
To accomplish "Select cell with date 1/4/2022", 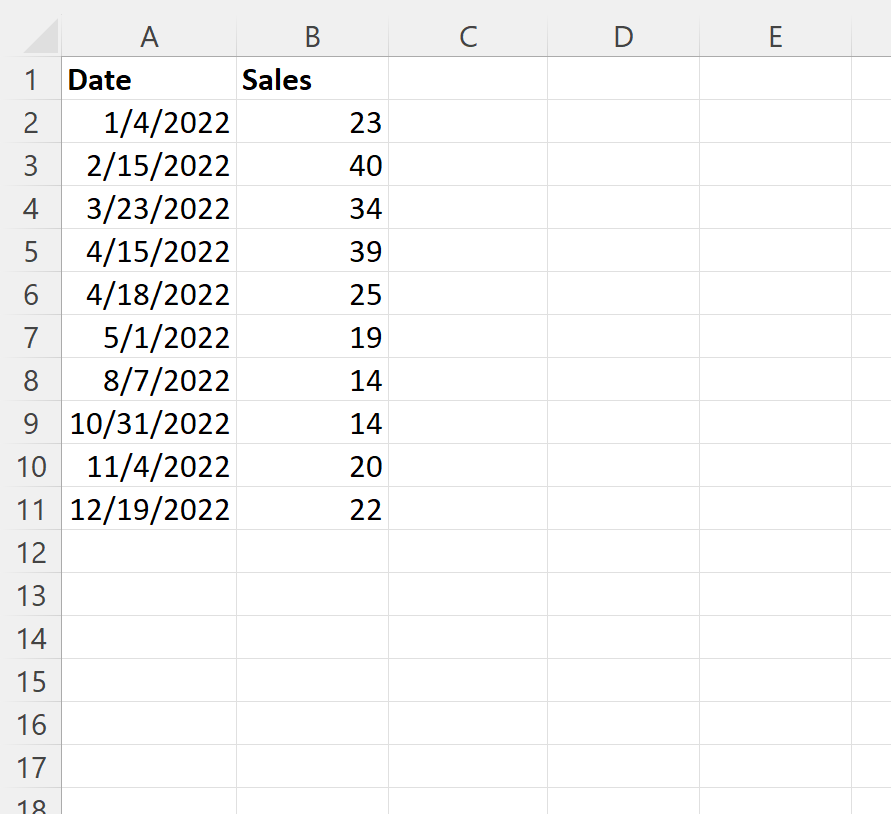I will click(x=149, y=122).
